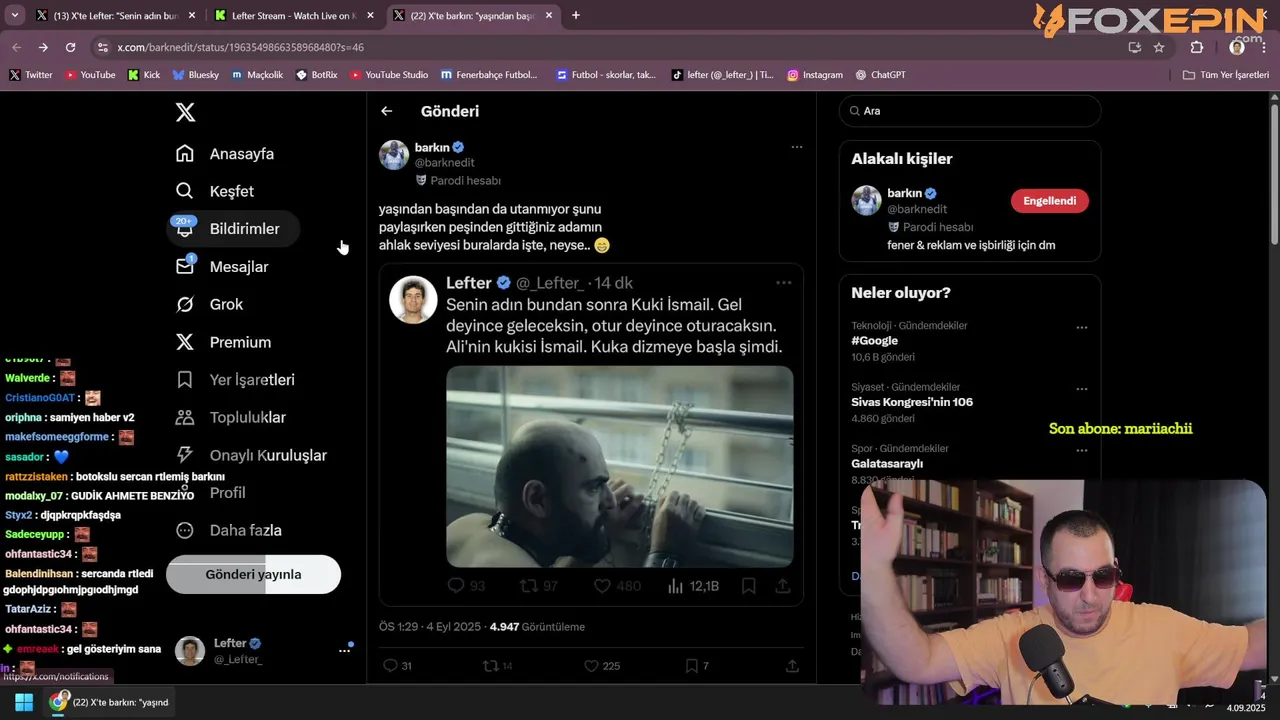
Task: Open Premium from the sidebar
Action: 223,342
